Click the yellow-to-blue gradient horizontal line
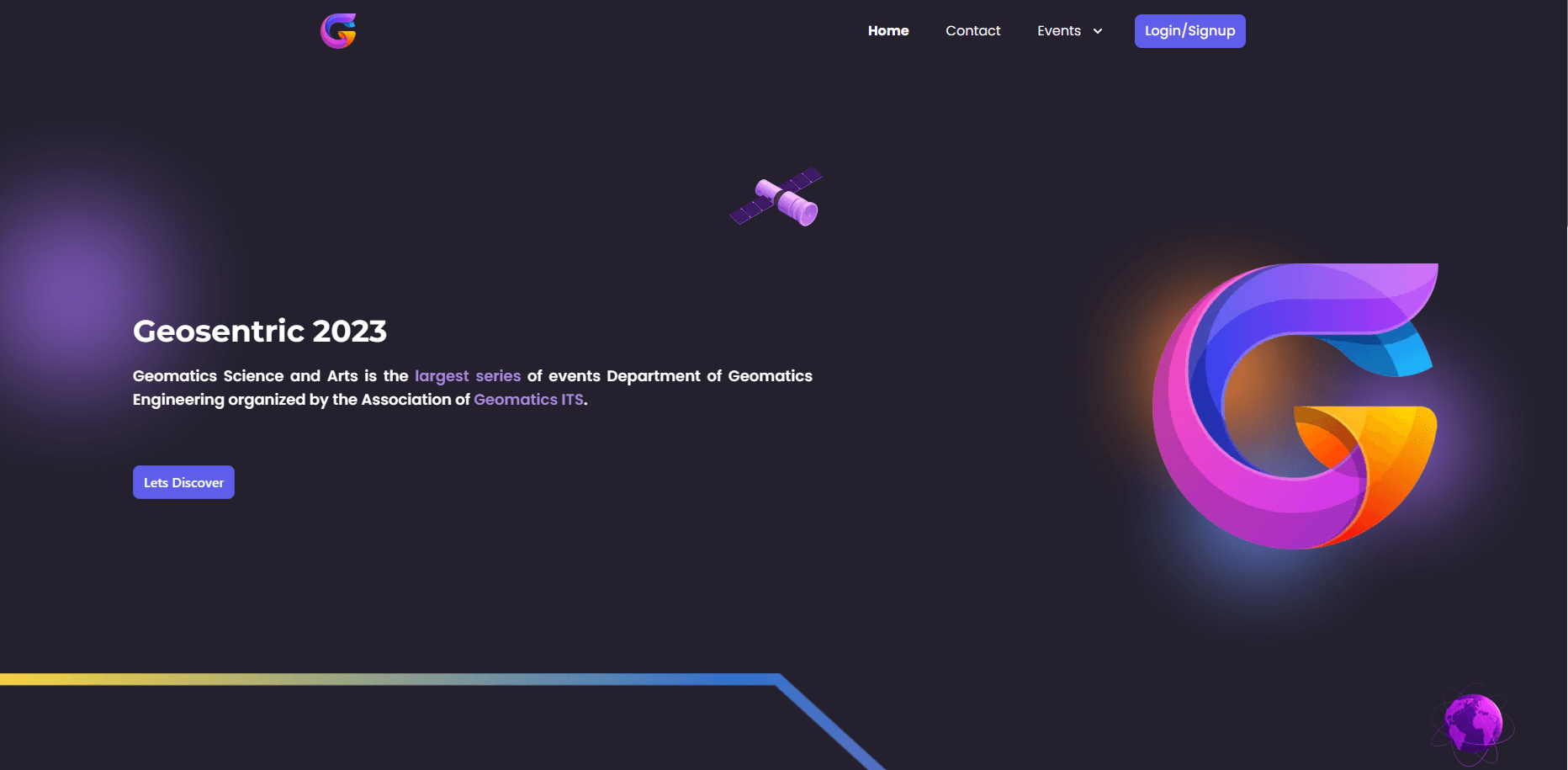Image resolution: width=1568 pixels, height=770 pixels. click(x=379, y=679)
